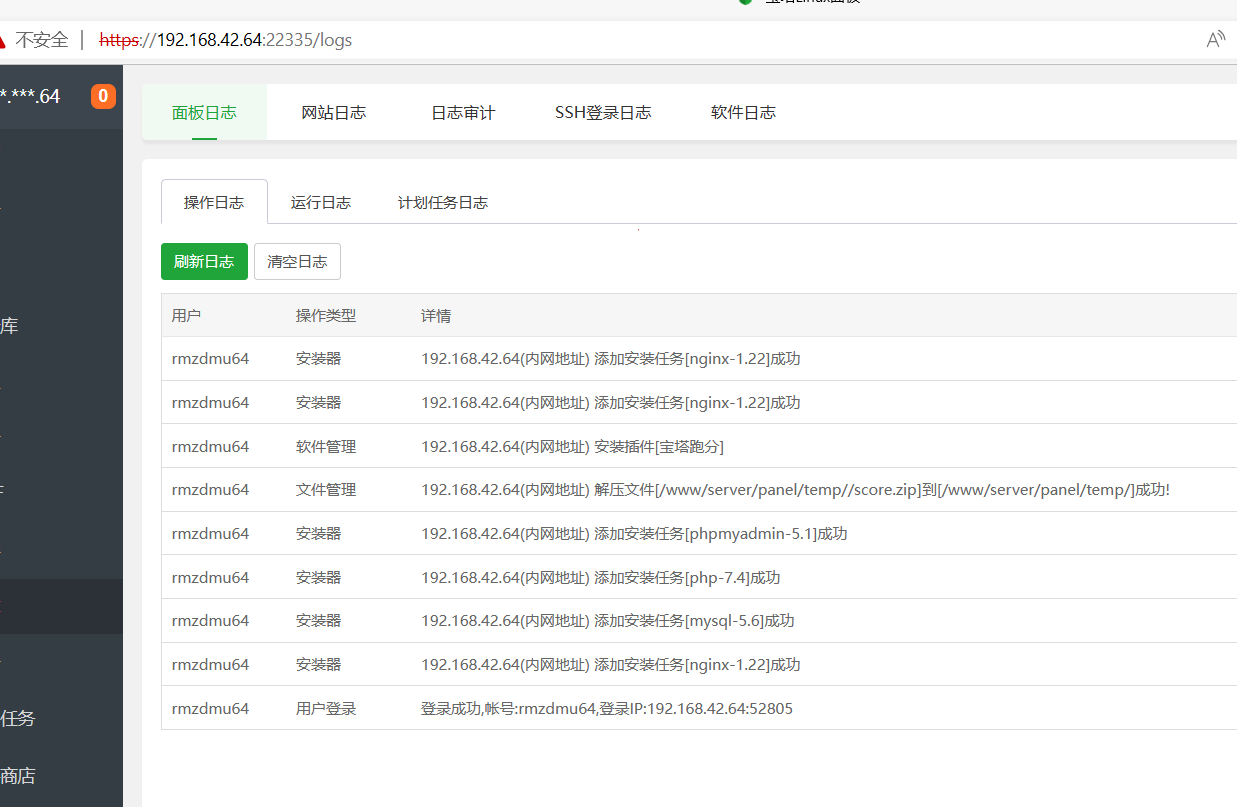Click the 用户 column header
The image size is (1237, 807).
click(x=186, y=315)
